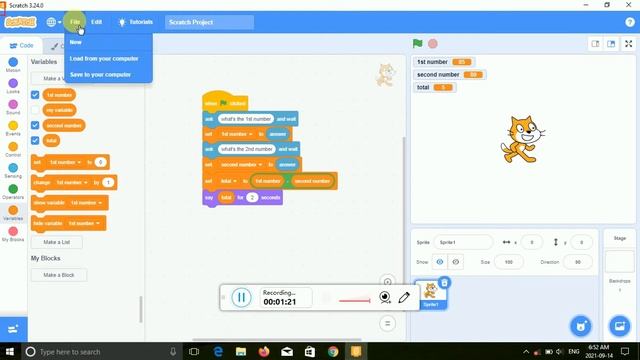Image resolution: width=640 pixels, height=360 pixels.
Task: Click the say total seconds value field
Action: [252, 198]
